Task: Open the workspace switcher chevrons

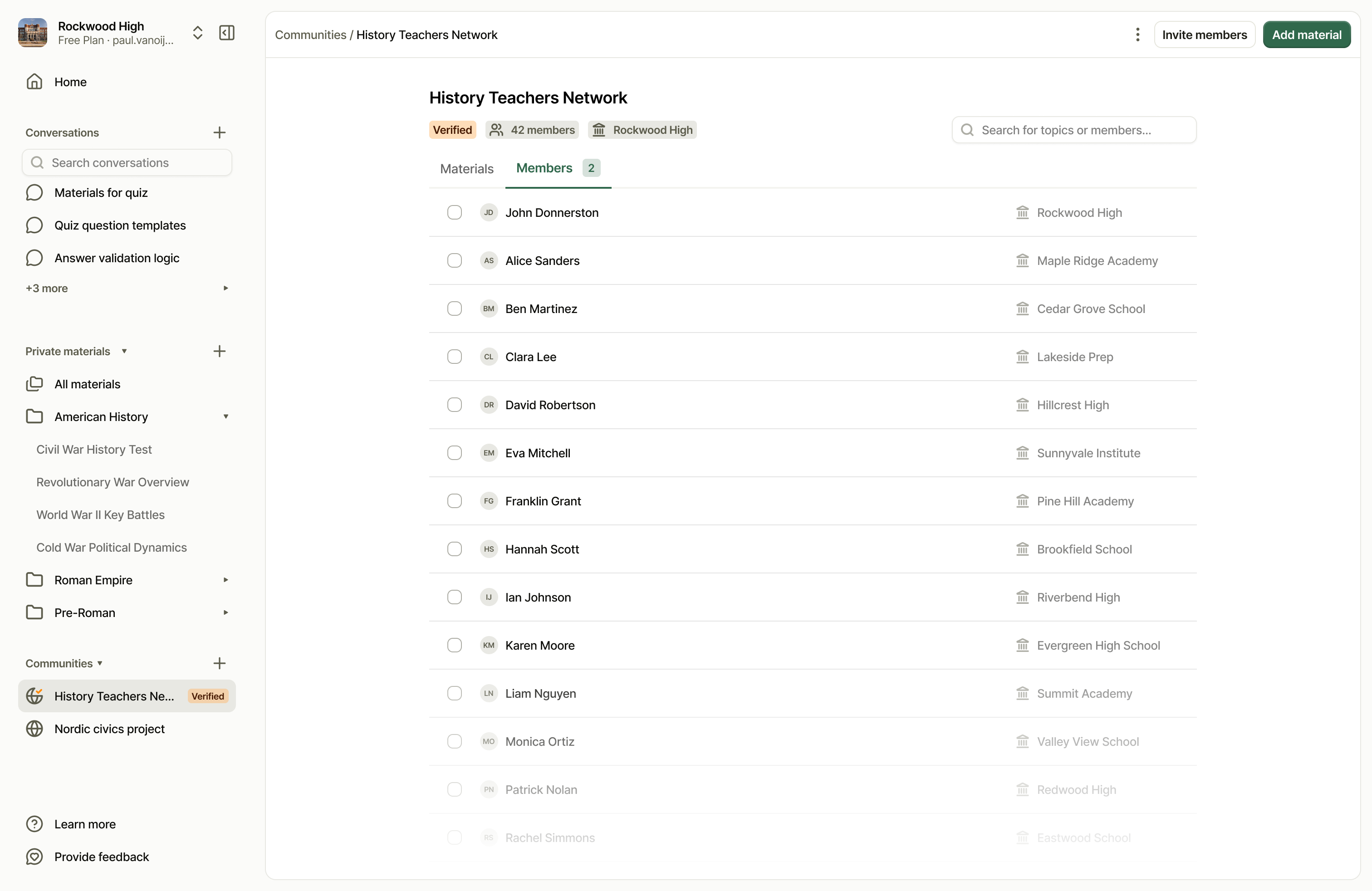Action: pos(198,33)
